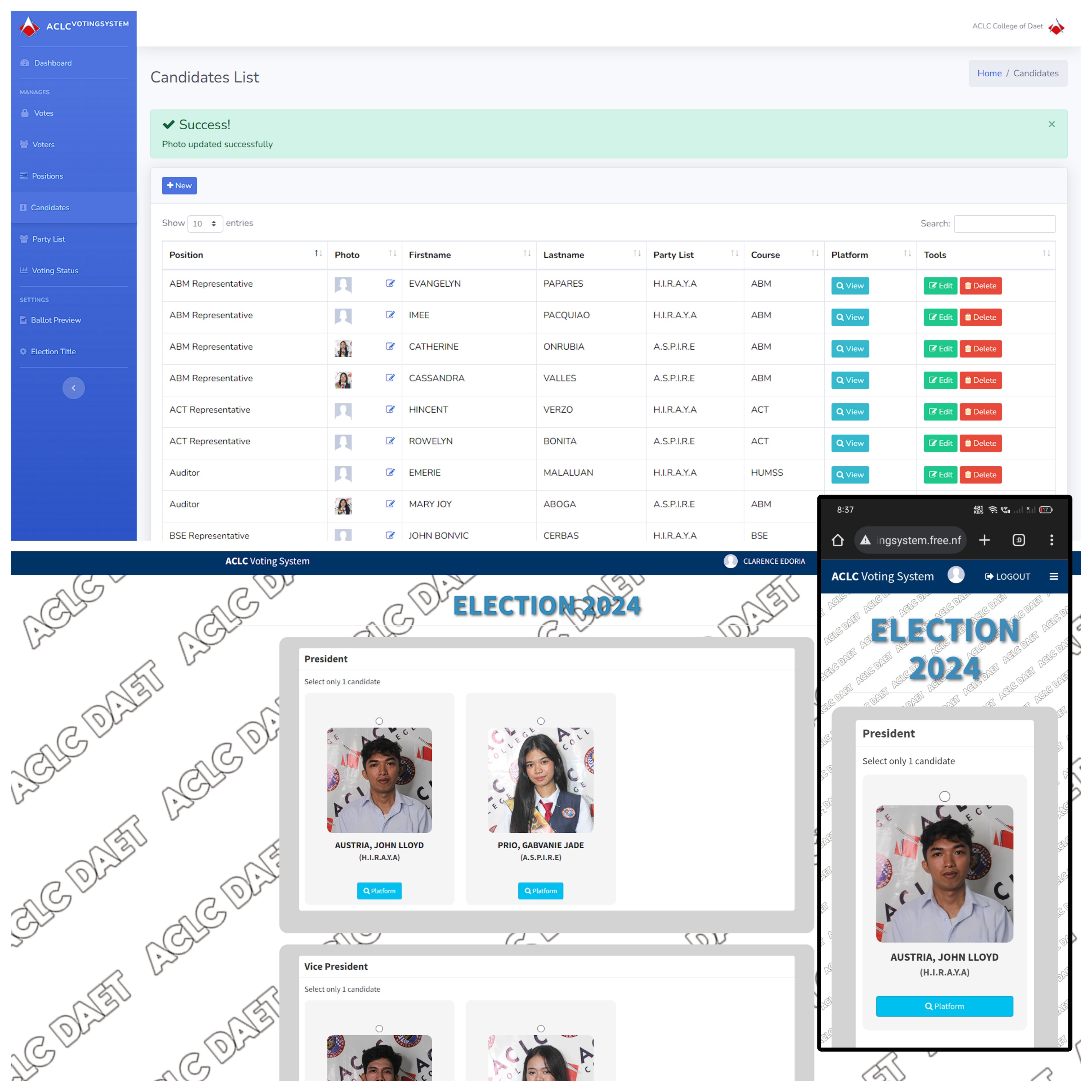Delete candidate HINCENT VERZO

(981, 412)
